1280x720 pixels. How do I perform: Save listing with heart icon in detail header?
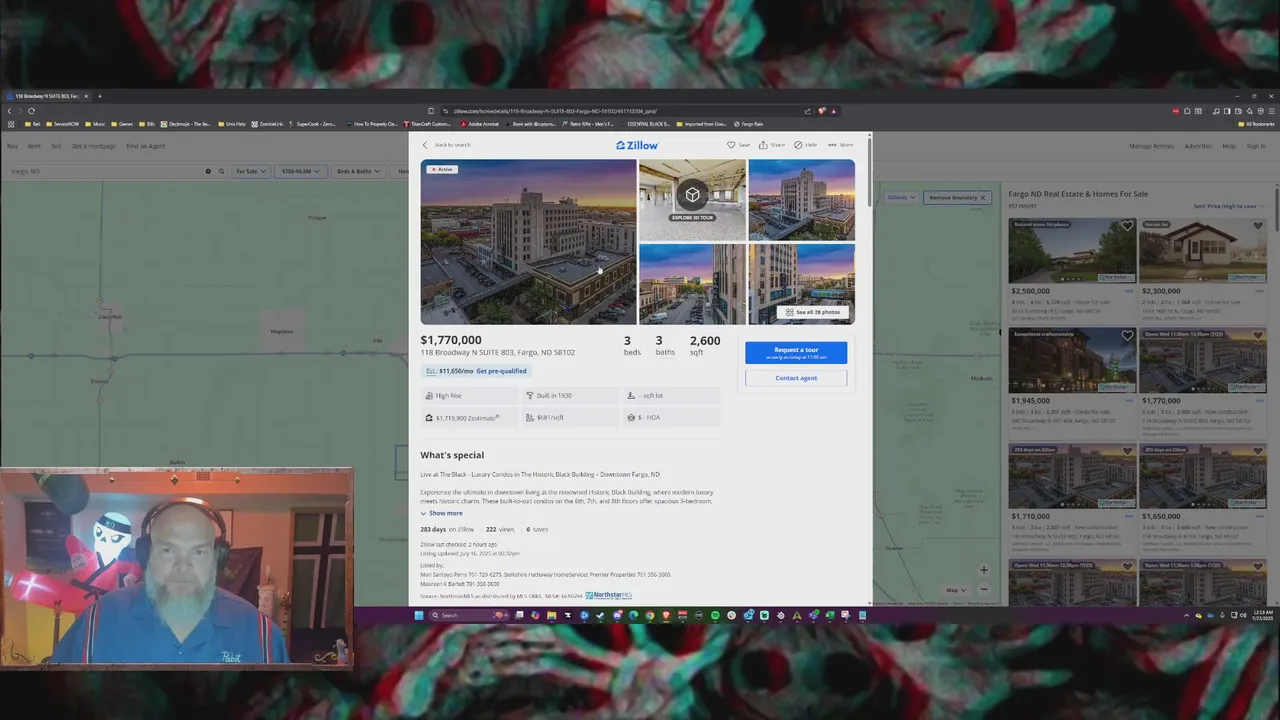point(731,145)
